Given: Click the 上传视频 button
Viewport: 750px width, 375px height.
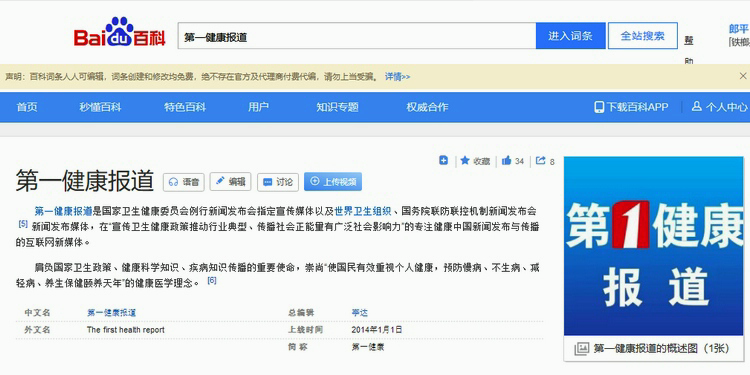Looking at the screenshot, I should click(x=333, y=182).
